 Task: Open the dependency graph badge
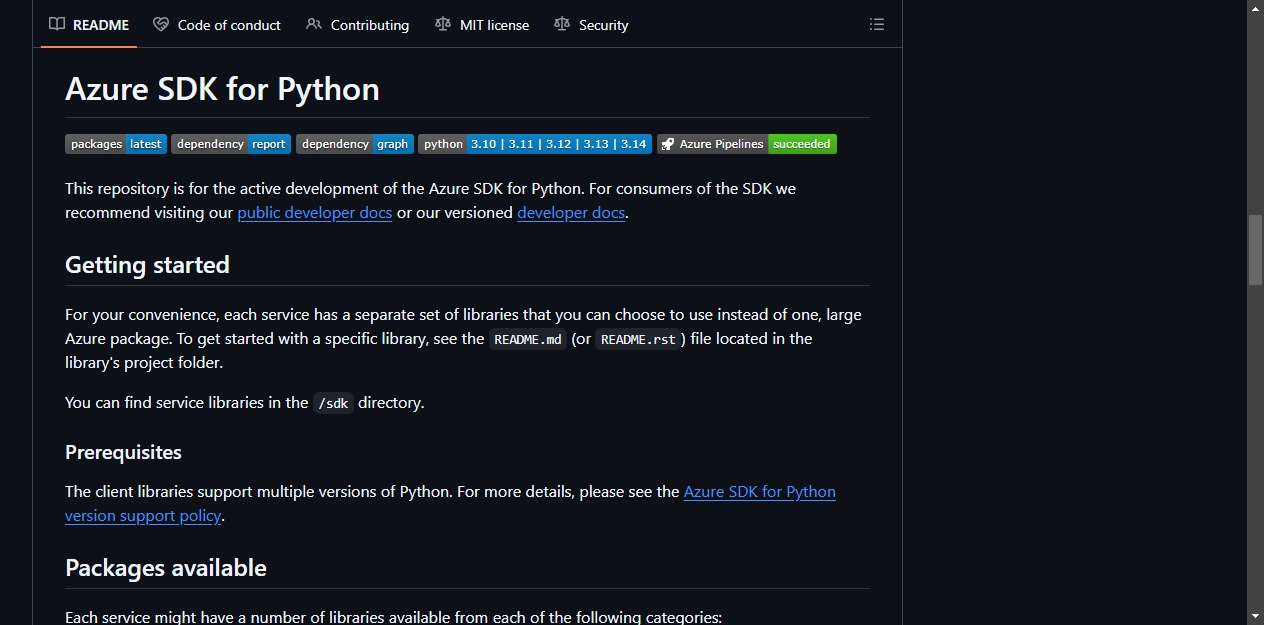[355, 144]
